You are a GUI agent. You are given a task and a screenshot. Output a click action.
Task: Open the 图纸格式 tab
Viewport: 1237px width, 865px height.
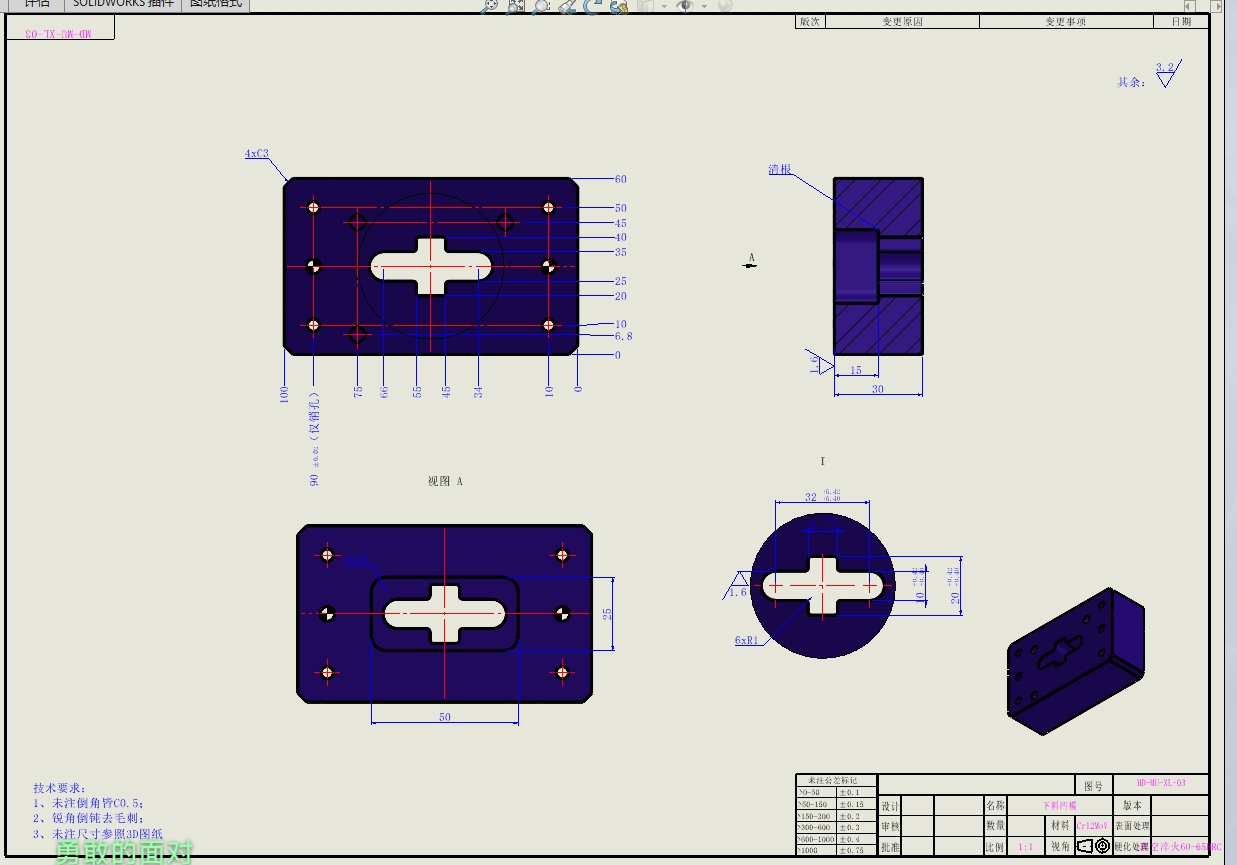click(x=216, y=4)
